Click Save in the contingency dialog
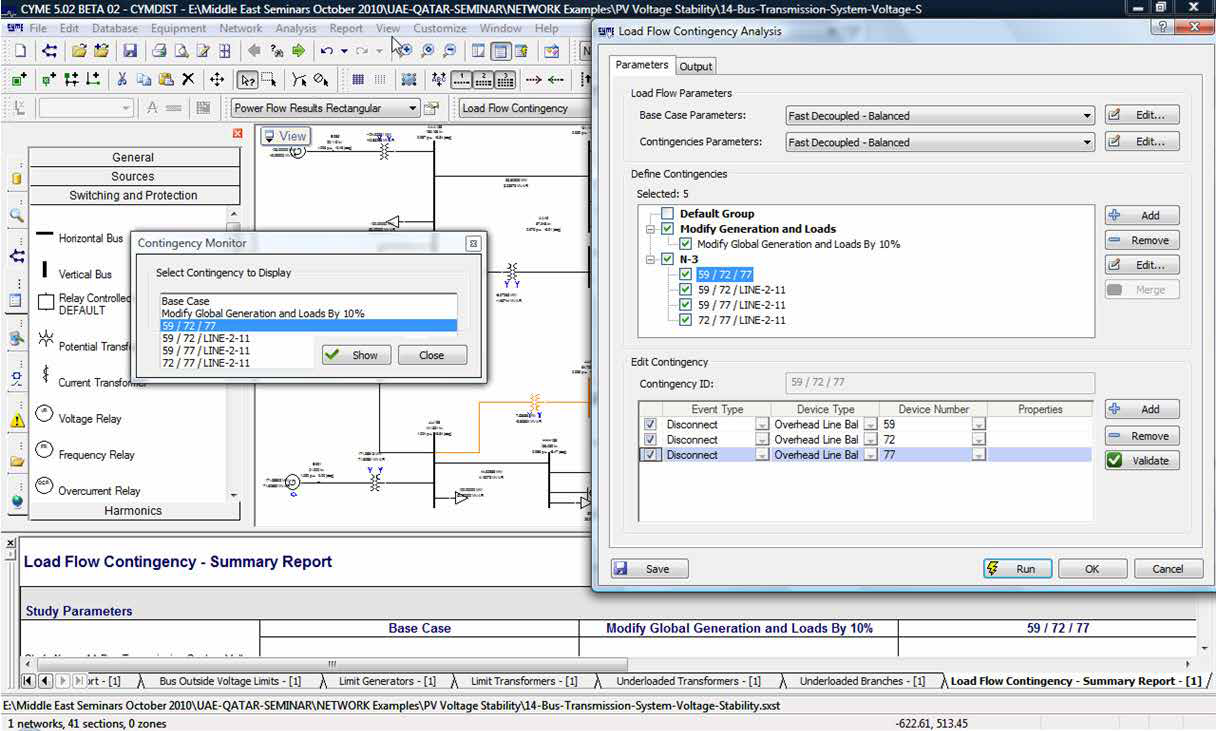The width and height of the screenshot is (1216, 731). click(649, 568)
